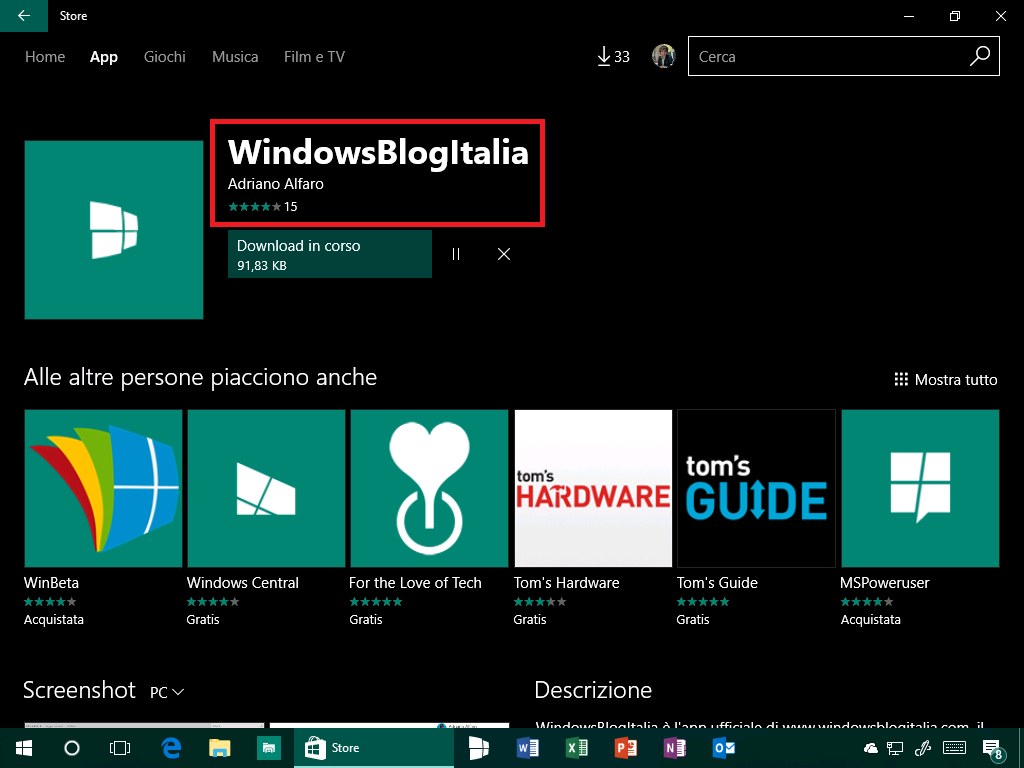Switch to the Musica tab
Screen dimensions: 1024x768
235,57
